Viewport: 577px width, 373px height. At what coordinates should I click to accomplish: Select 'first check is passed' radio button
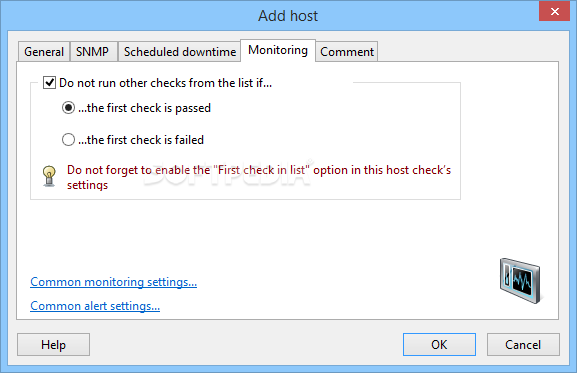[68, 108]
